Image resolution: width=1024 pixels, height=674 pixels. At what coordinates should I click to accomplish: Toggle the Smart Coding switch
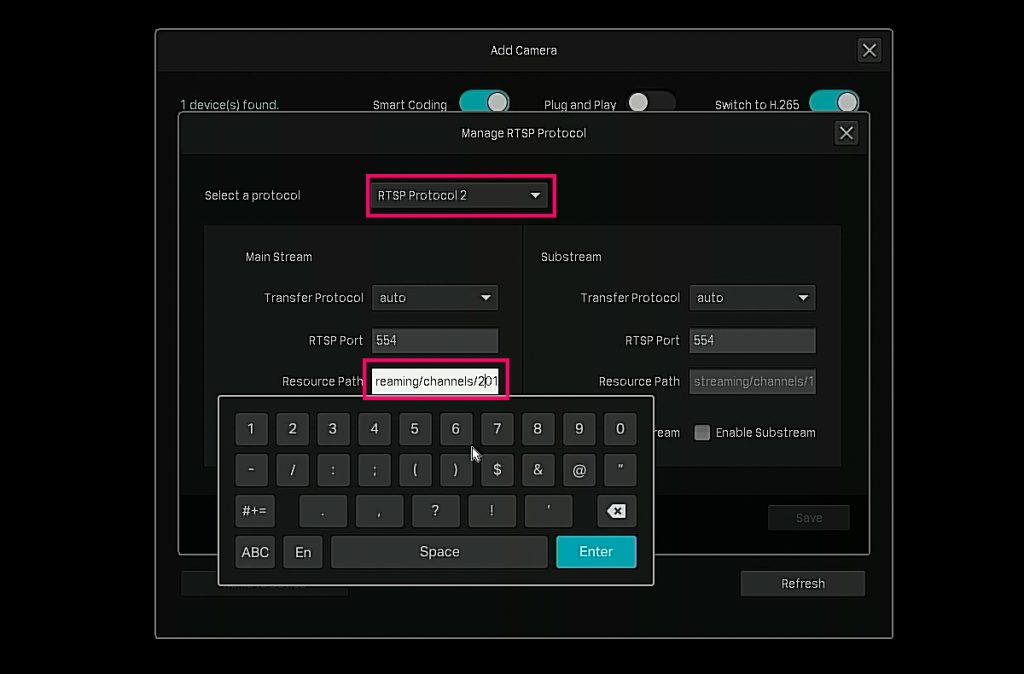coord(484,103)
